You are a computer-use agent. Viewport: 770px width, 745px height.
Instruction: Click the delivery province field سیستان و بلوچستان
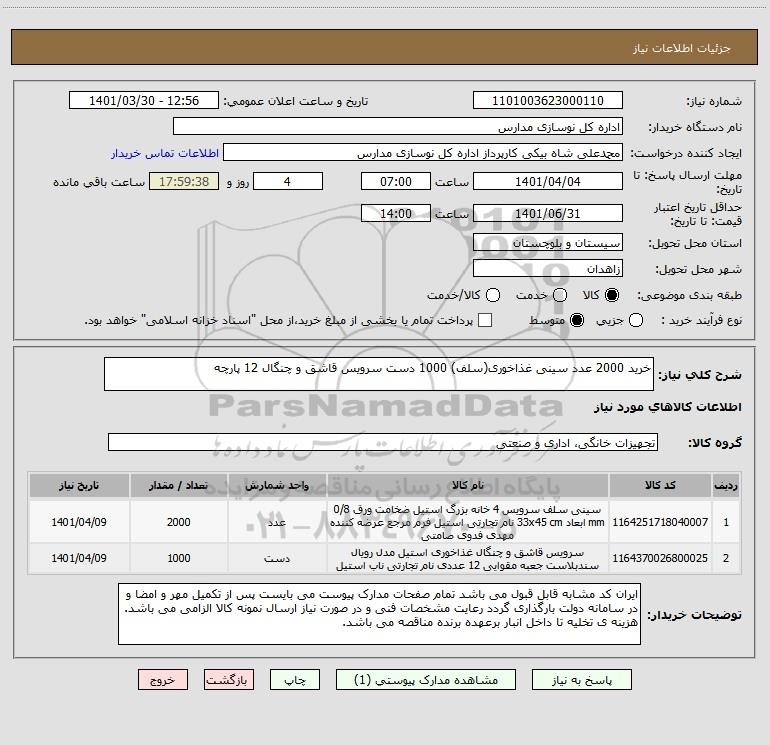[x=548, y=242]
